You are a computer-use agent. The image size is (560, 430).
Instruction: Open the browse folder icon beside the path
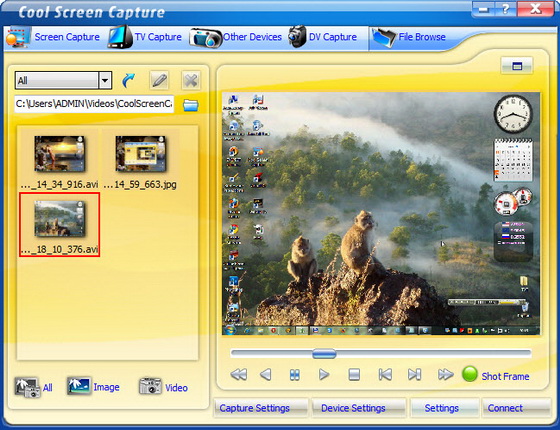(x=191, y=105)
